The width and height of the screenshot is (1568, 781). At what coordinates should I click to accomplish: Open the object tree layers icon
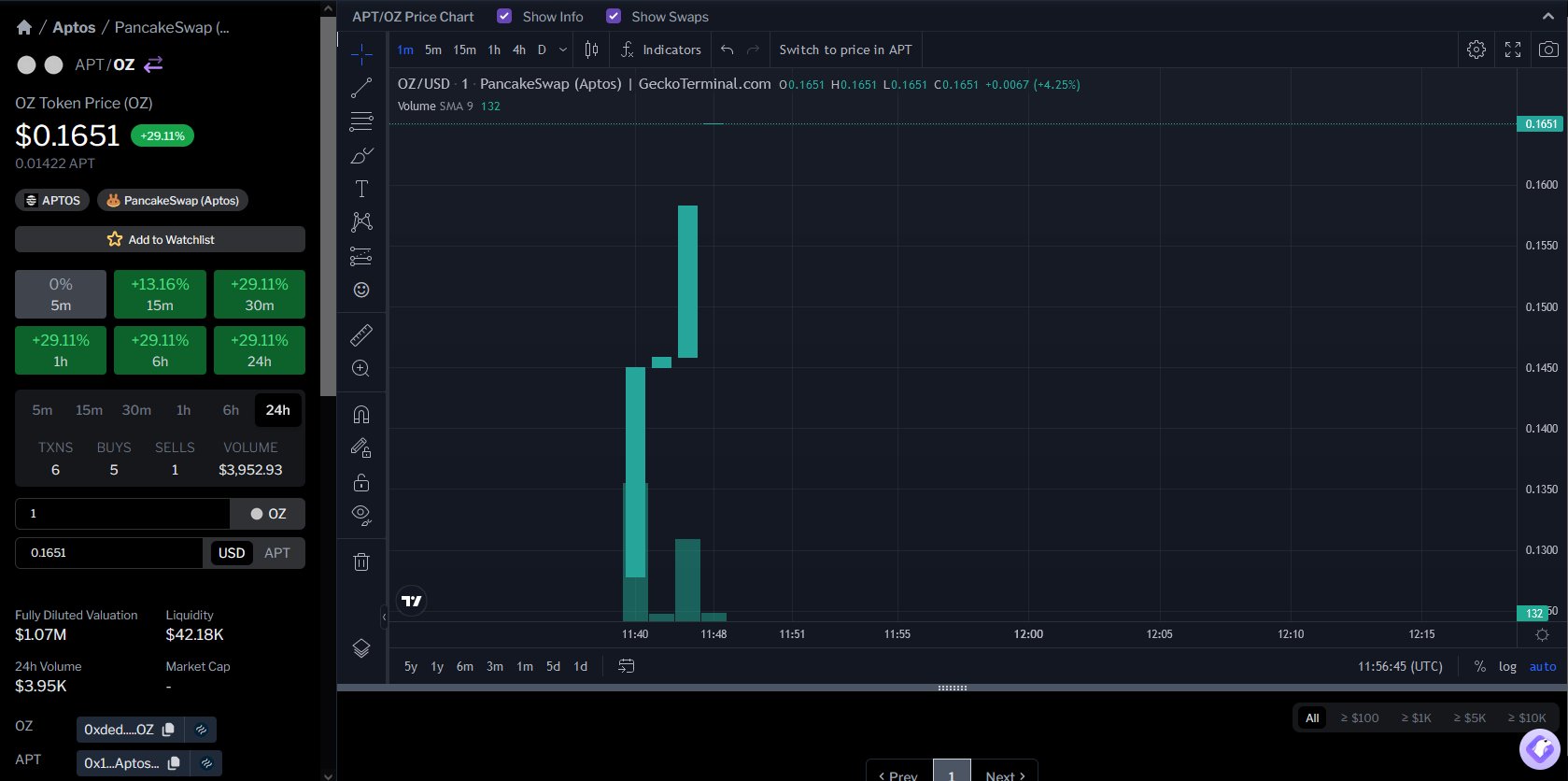361,648
